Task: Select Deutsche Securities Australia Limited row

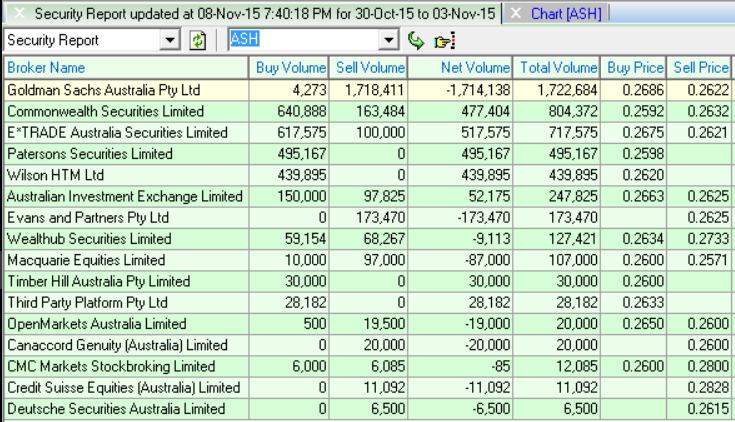Action: click(368, 409)
